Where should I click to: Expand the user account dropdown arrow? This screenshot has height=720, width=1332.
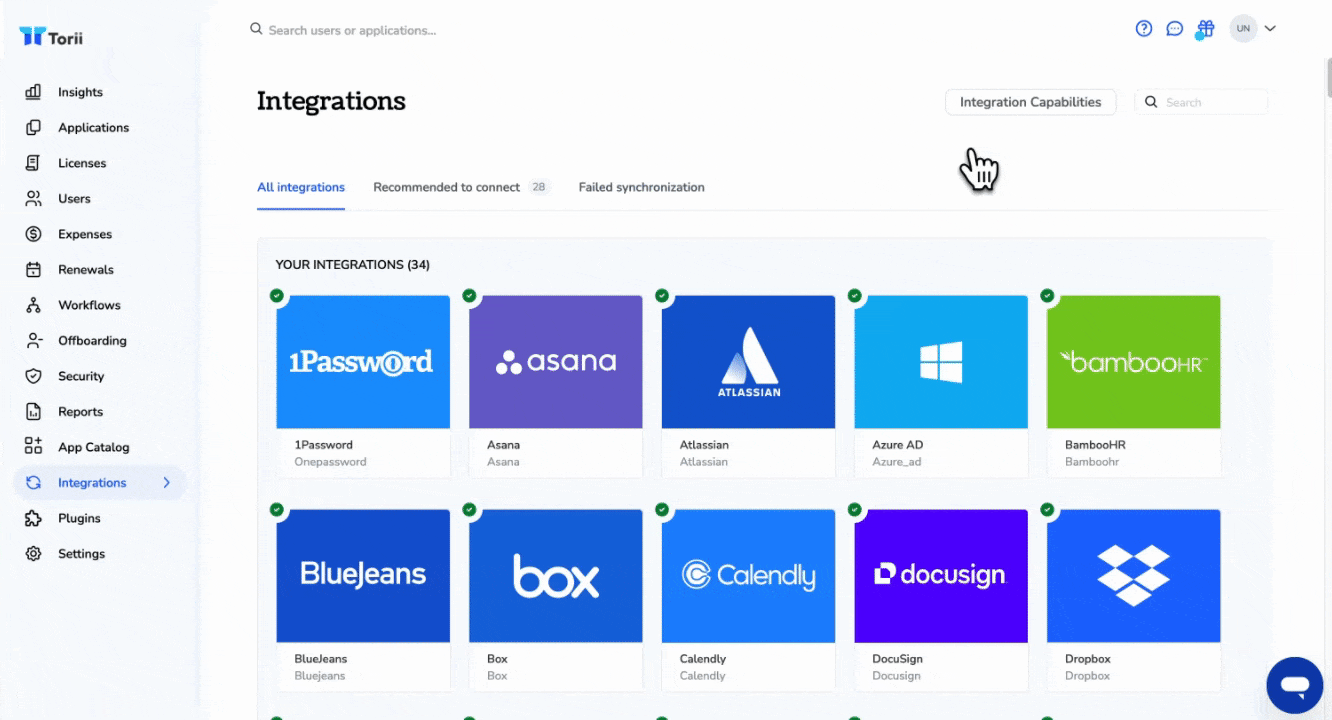pyautogui.click(x=1270, y=29)
